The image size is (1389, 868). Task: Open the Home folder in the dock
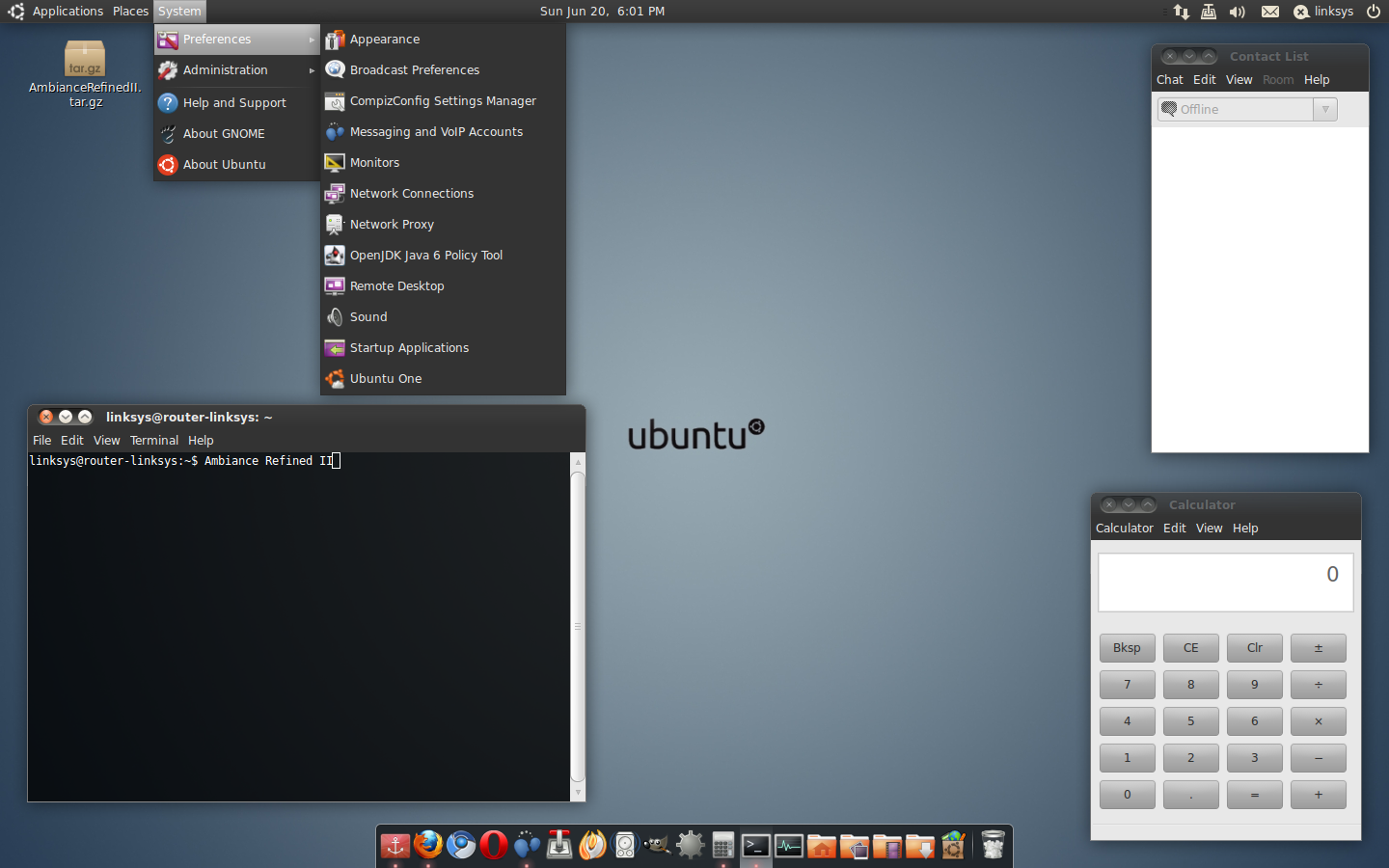click(822, 846)
